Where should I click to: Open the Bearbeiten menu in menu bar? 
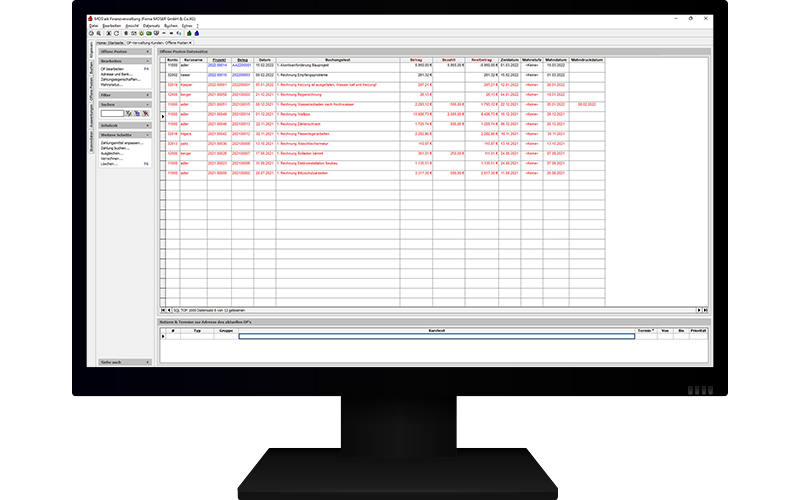point(112,26)
